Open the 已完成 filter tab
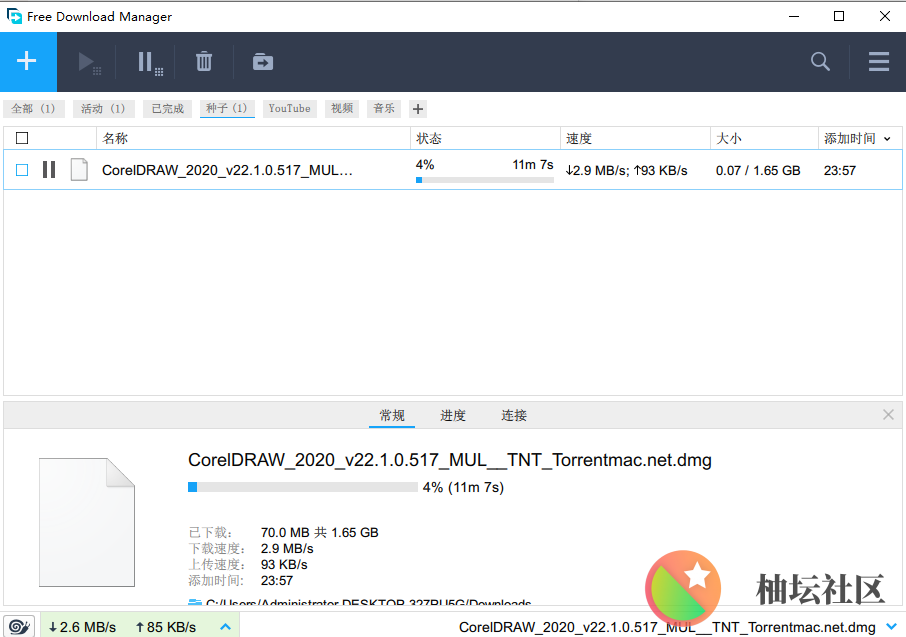This screenshot has height=637, width=906. [x=168, y=109]
